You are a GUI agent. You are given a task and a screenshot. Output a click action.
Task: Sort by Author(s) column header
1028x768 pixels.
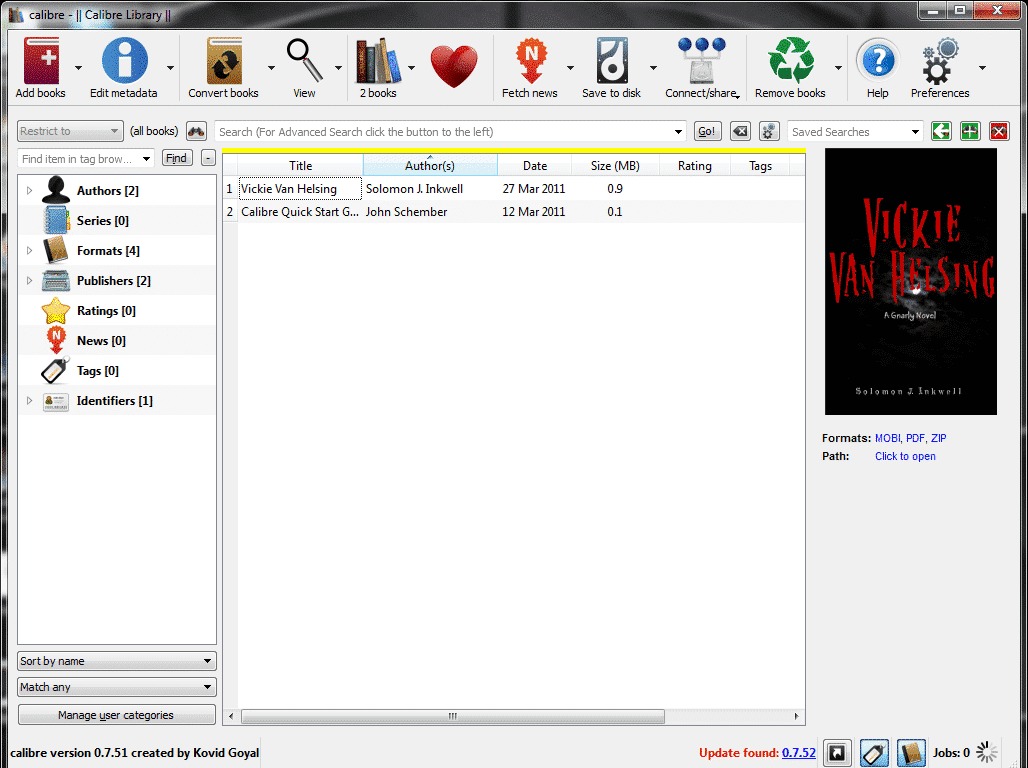pyautogui.click(x=430, y=166)
